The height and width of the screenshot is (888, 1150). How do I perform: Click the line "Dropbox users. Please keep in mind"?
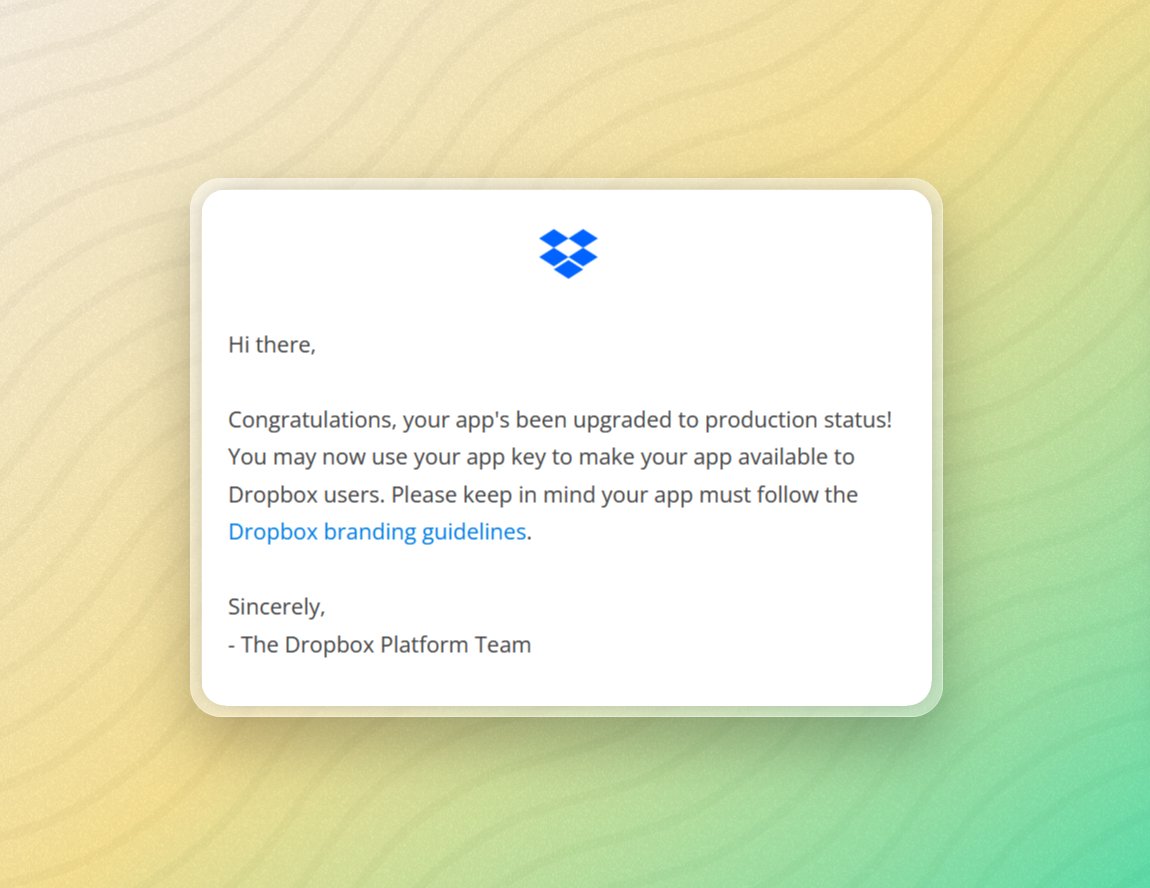[543, 495]
